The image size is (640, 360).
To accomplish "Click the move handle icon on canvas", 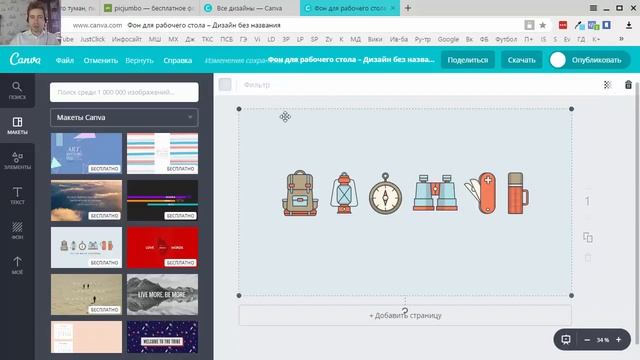I will [285, 117].
